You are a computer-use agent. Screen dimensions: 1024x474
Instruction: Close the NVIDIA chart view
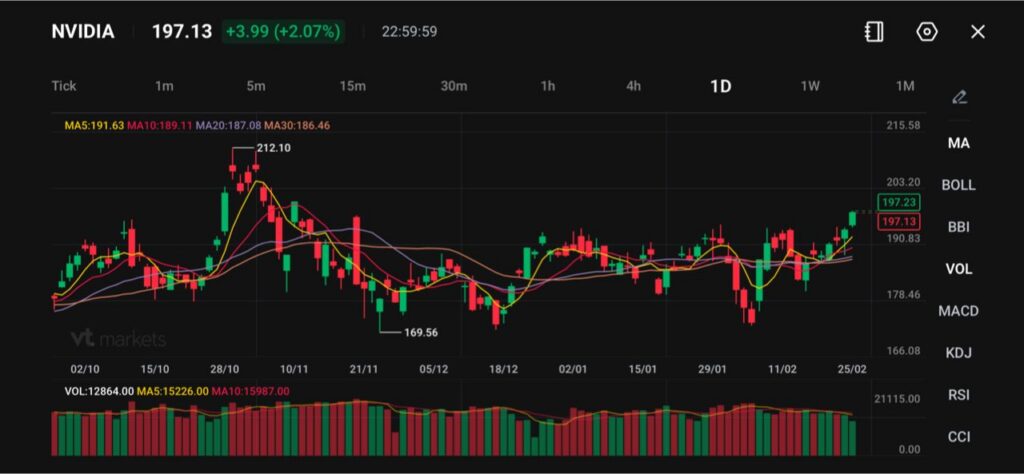(x=978, y=32)
